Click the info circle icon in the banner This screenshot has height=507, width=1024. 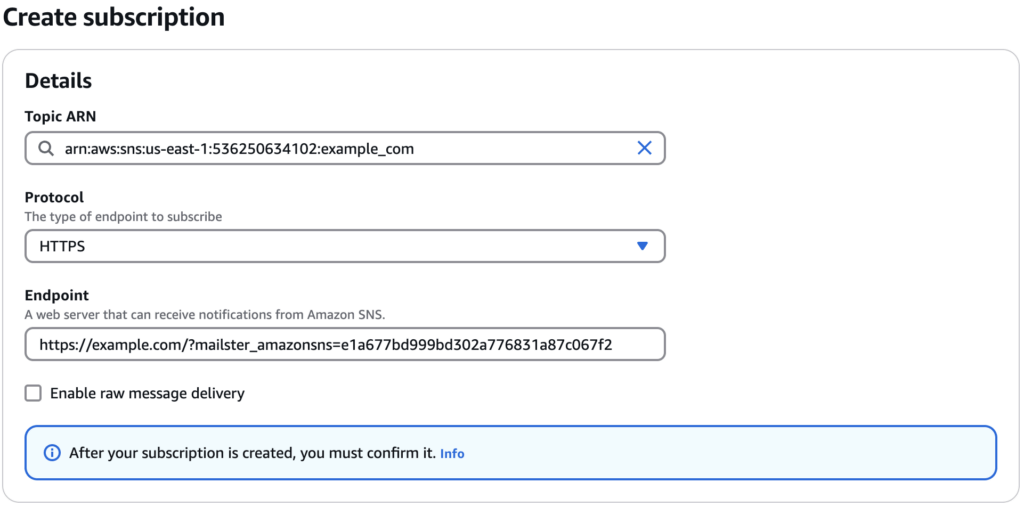click(x=52, y=453)
